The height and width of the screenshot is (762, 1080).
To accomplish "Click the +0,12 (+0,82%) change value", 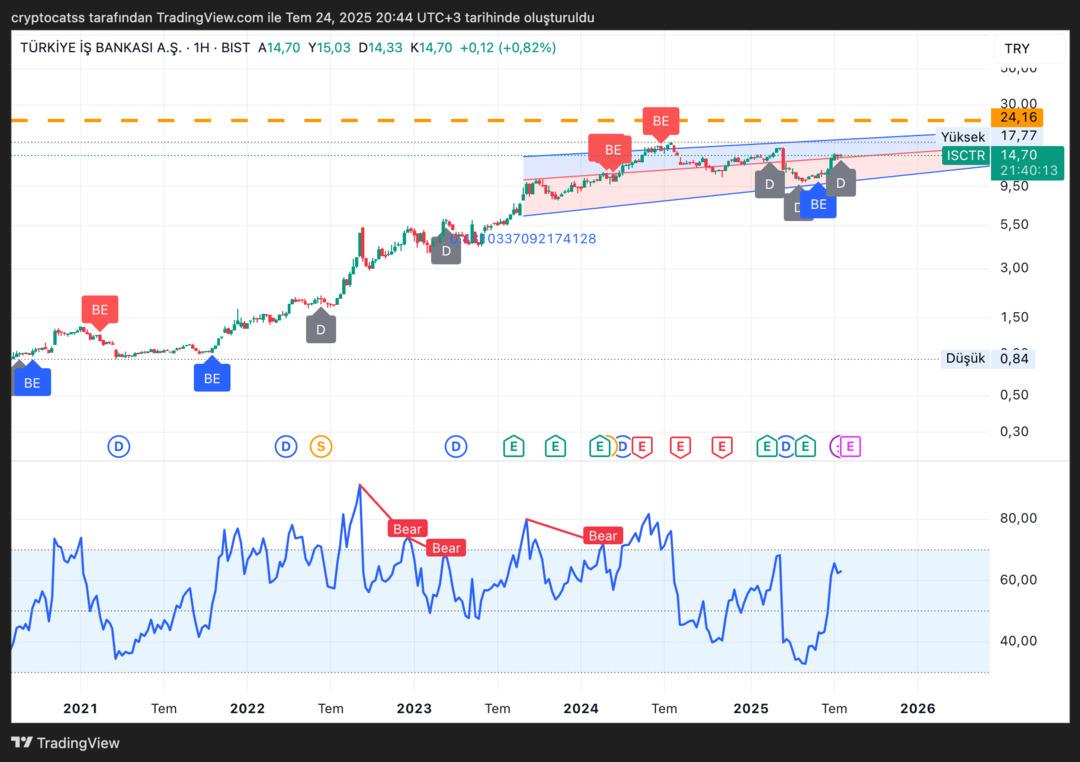I will tap(508, 48).
